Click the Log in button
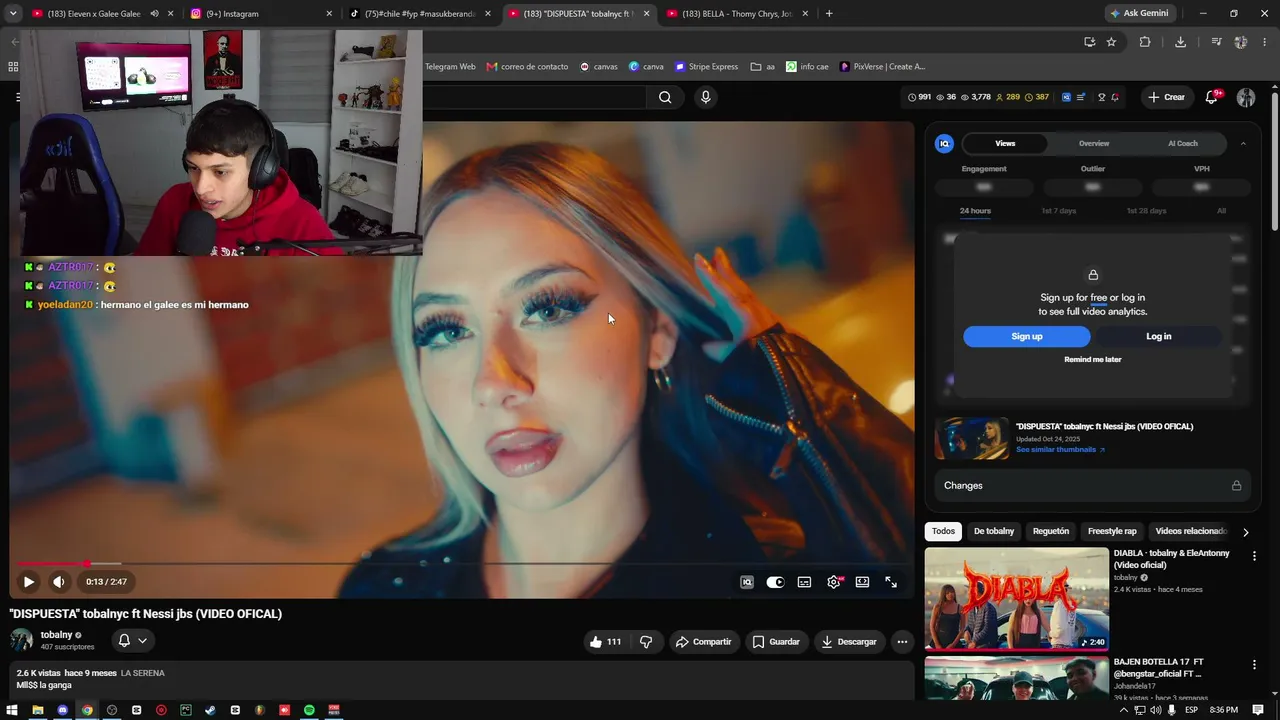 1159,337
